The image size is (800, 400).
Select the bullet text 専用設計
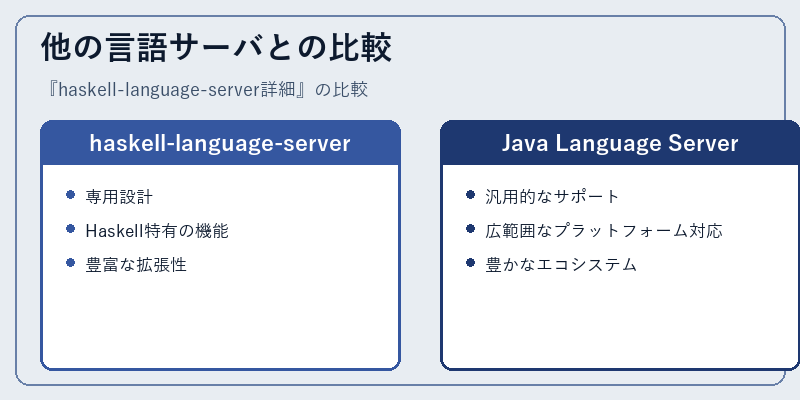(x=119, y=196)
